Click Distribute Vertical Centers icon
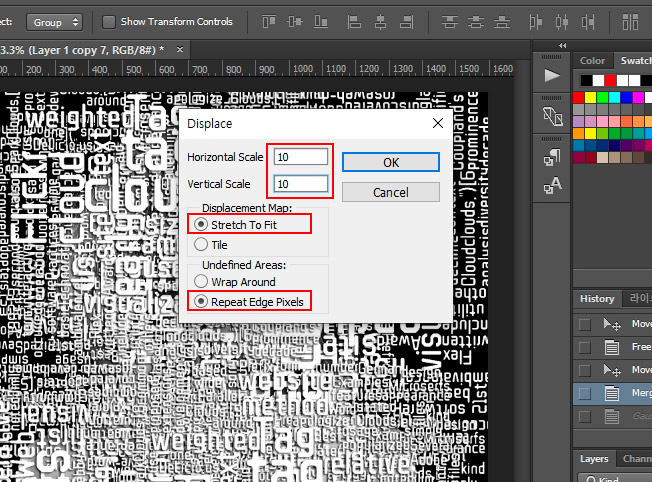This screenshot has width=652, height=482. 475,22
